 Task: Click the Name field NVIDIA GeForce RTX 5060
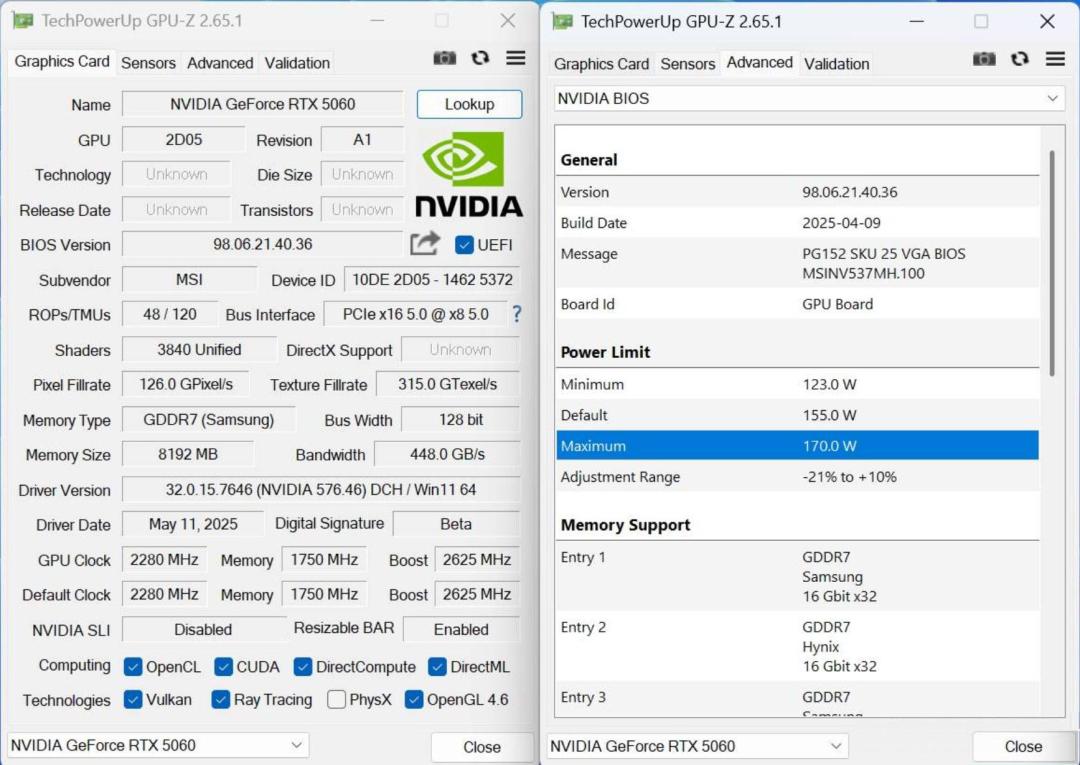coord(262,104)
